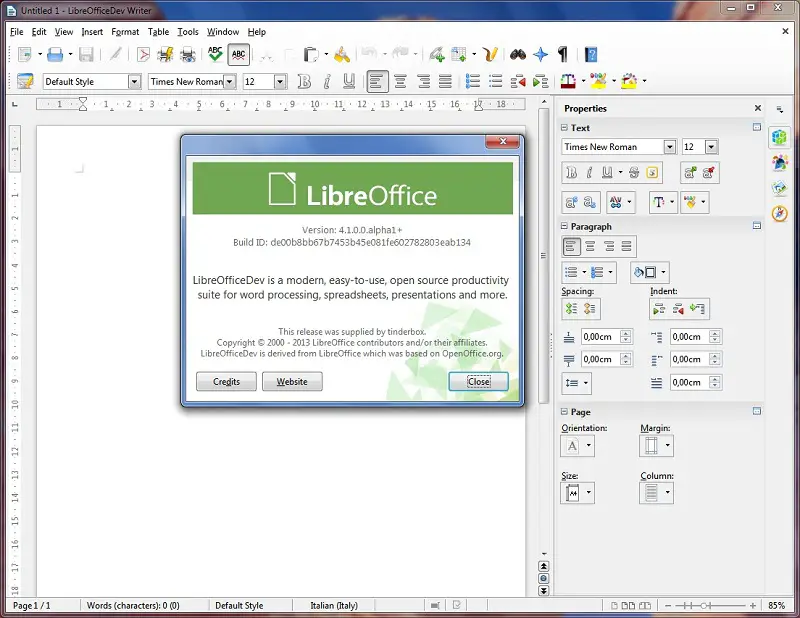The image size is (800, 618).
Task: Toggle Bold in the formatting toolbar
Action: tap(304, 81)
